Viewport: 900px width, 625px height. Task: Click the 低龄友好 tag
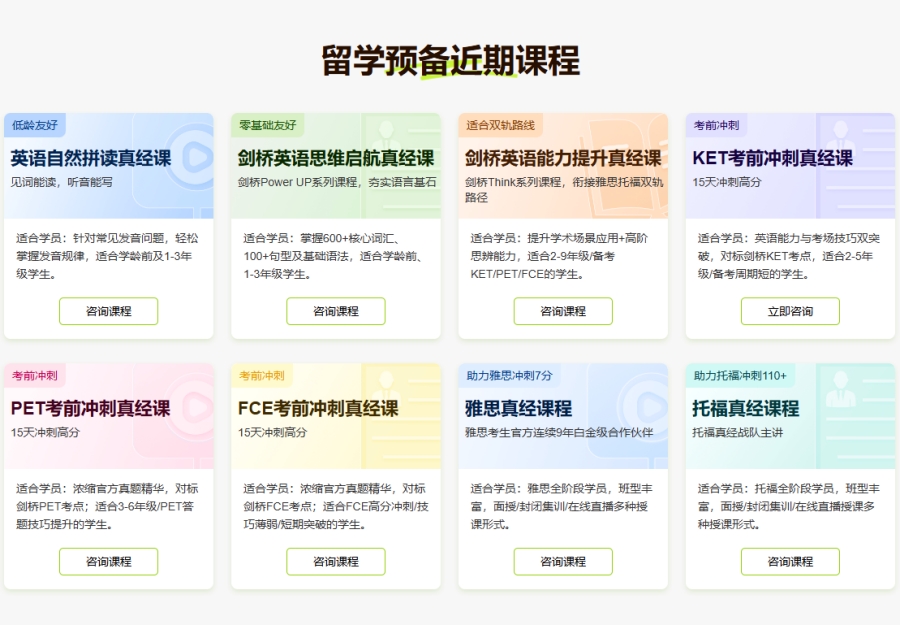tap(35, 126)
